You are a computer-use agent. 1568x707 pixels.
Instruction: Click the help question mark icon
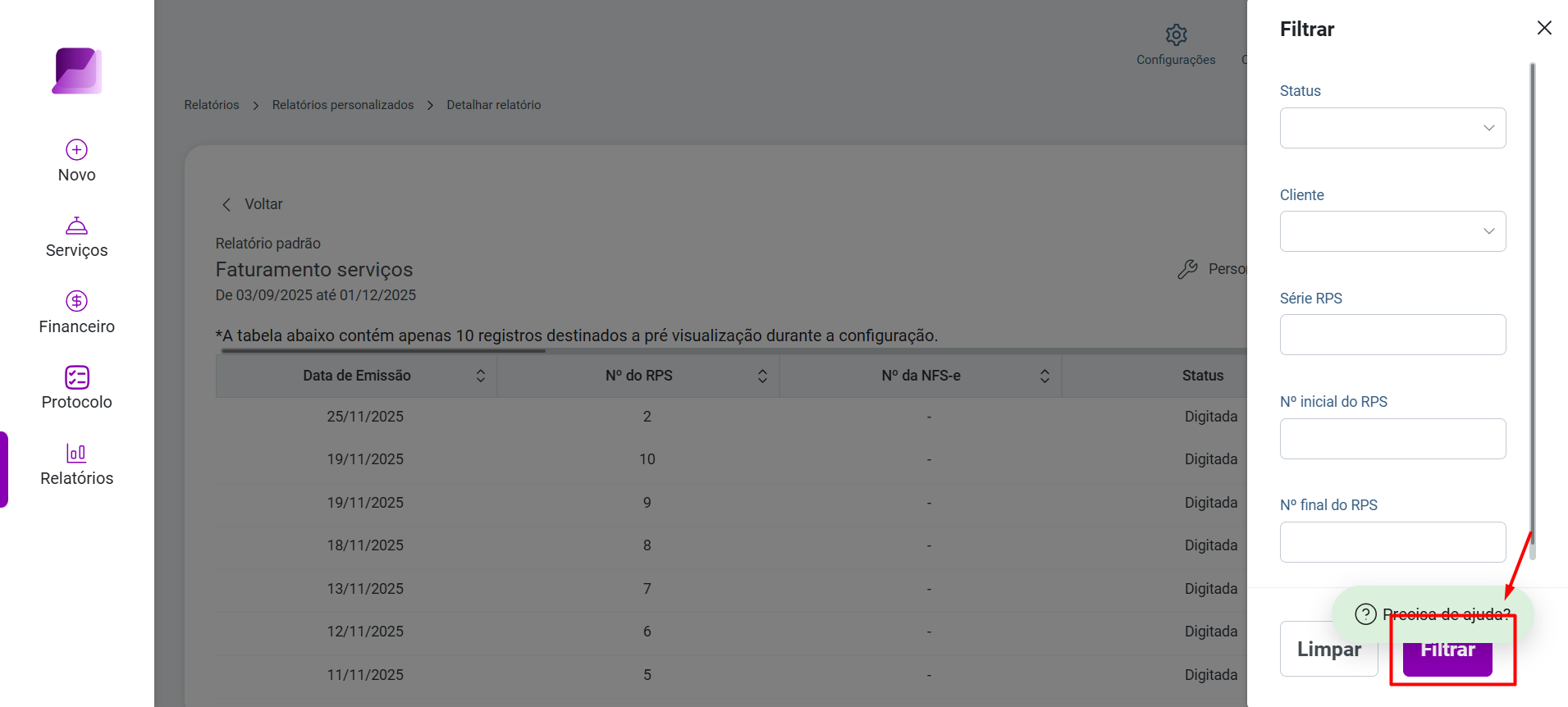[x=1365, y=613]
